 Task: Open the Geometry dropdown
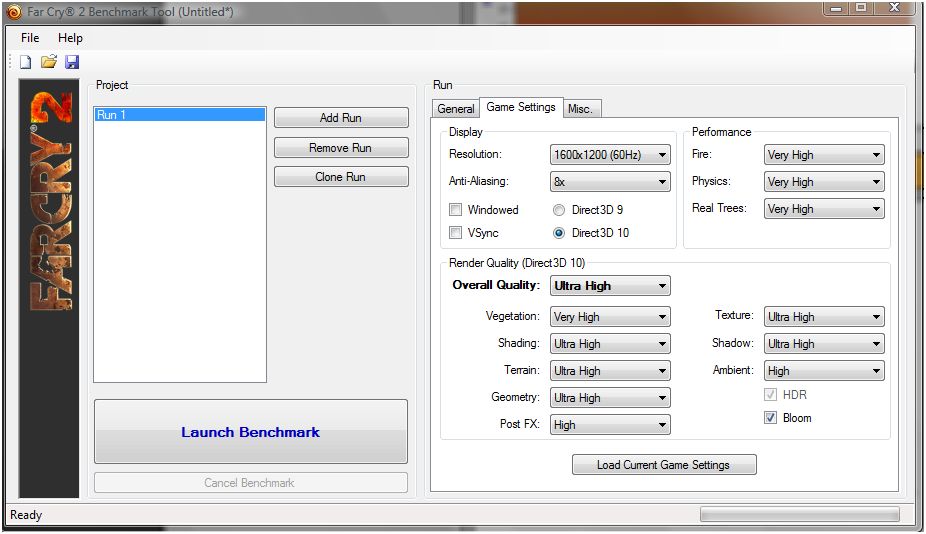(610, 398)
